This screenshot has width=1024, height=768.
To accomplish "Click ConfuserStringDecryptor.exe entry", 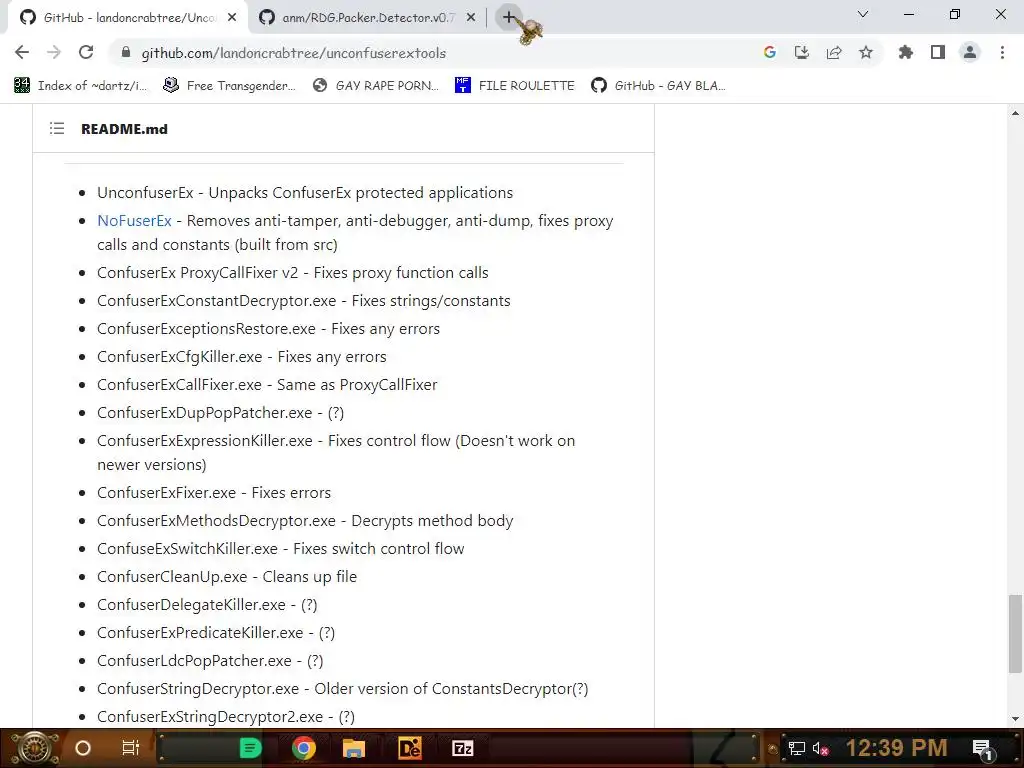I will pyautogui.click(x=343, y=689).
